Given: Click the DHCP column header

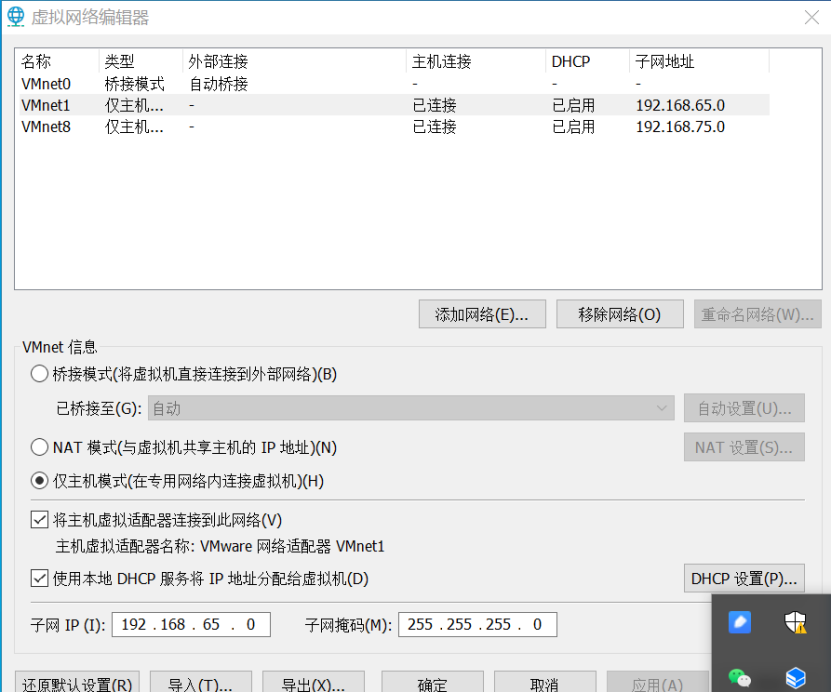Looking at the screenshot, I should [588, 61].
